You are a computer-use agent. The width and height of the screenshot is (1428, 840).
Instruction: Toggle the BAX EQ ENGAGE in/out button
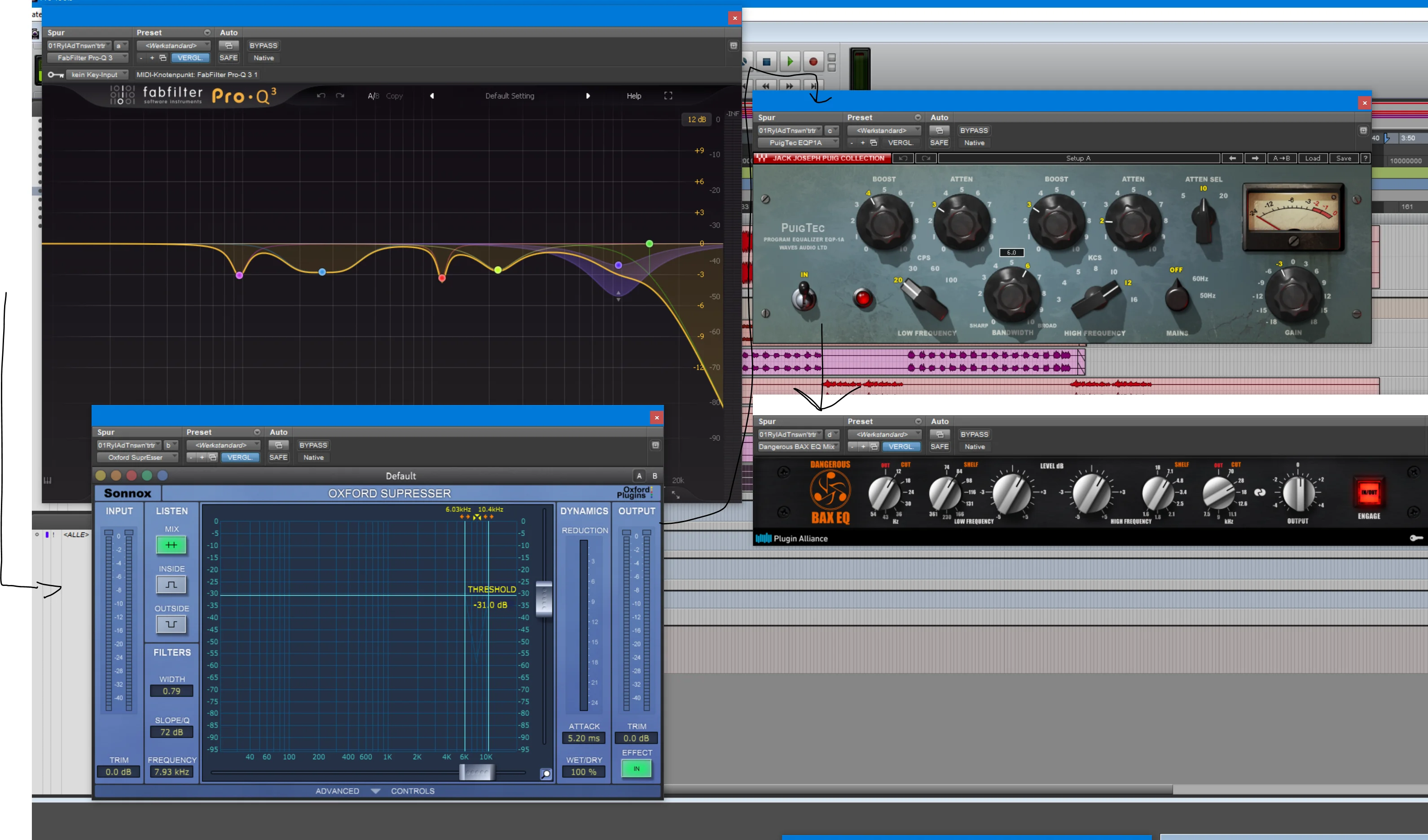pyautogui.click(x=1368, y=492)
